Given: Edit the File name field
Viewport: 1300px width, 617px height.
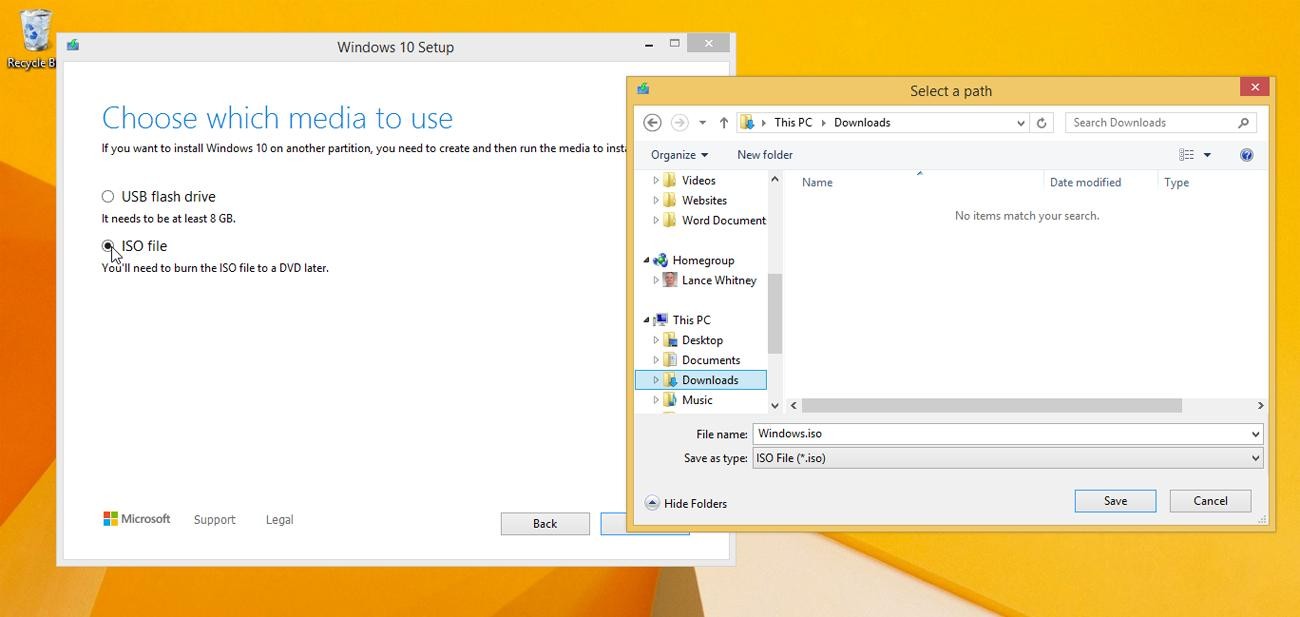Looking at the screenshot, I should pos(1000,434).
